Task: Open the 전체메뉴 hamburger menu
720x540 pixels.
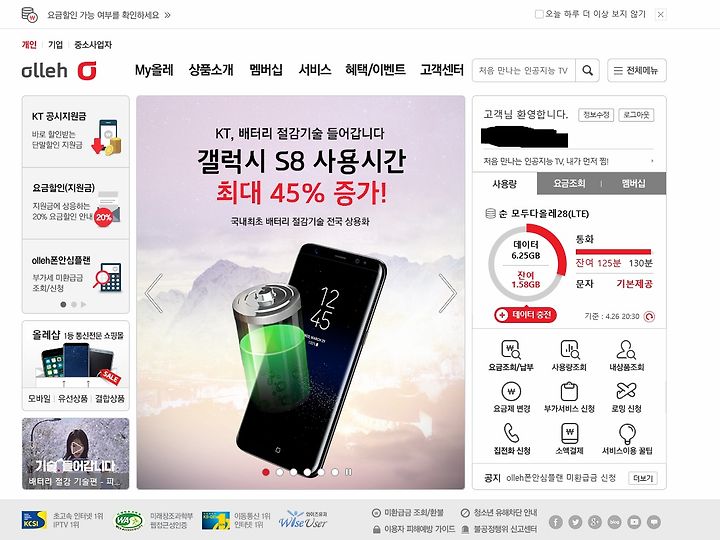Action: [636, 70]
